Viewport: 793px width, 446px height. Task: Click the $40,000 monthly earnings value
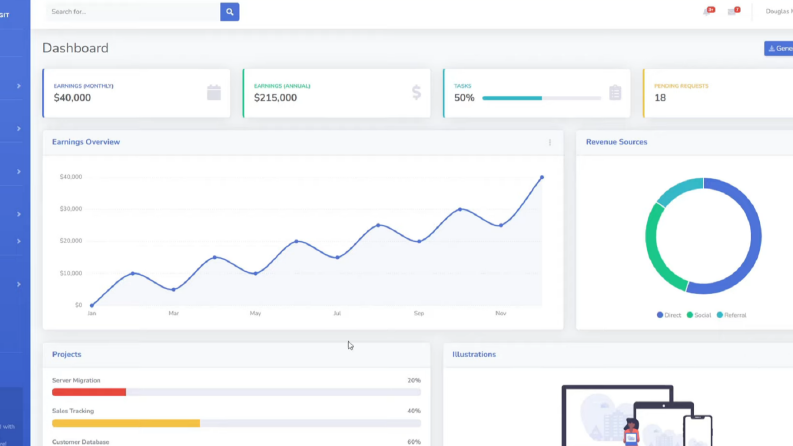pyautogui.click(x=72, y=98)
